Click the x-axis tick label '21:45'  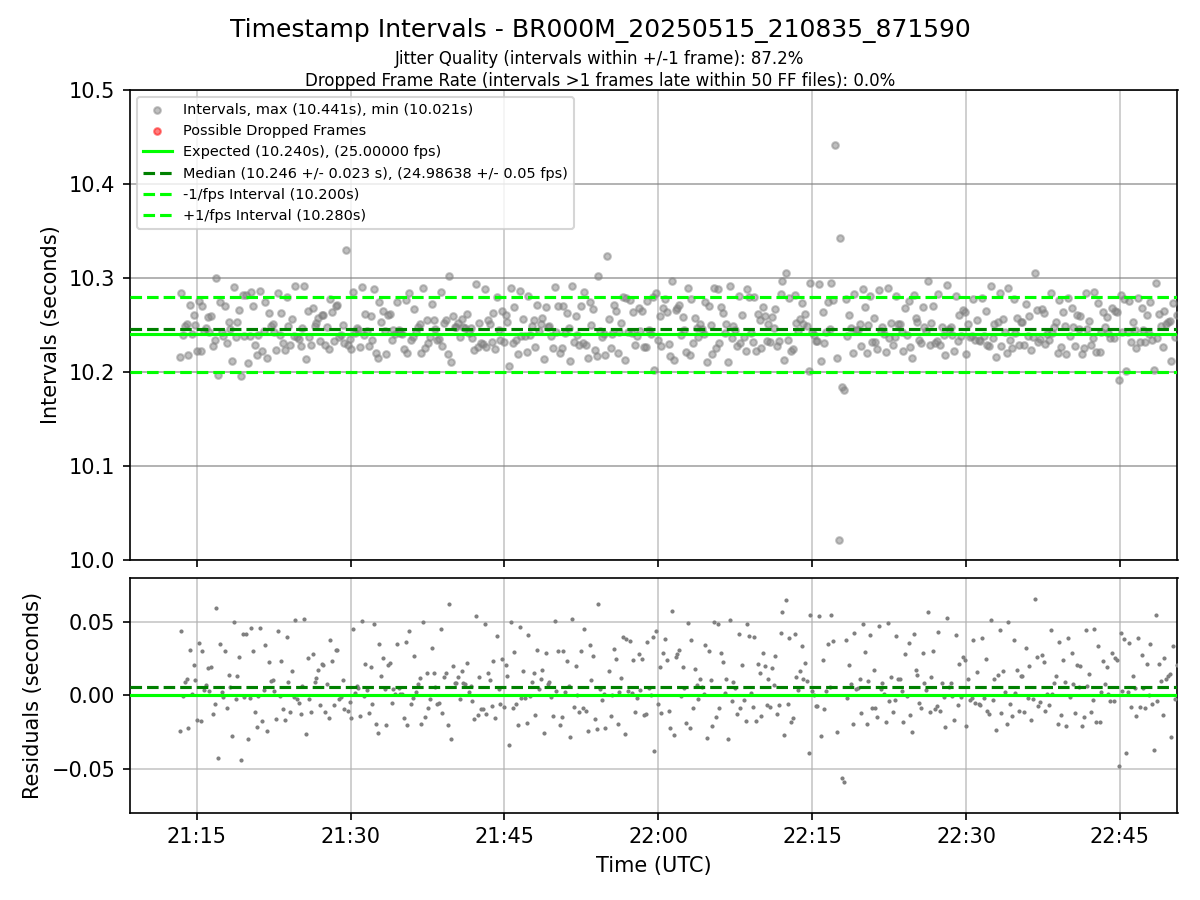(504, 835)
